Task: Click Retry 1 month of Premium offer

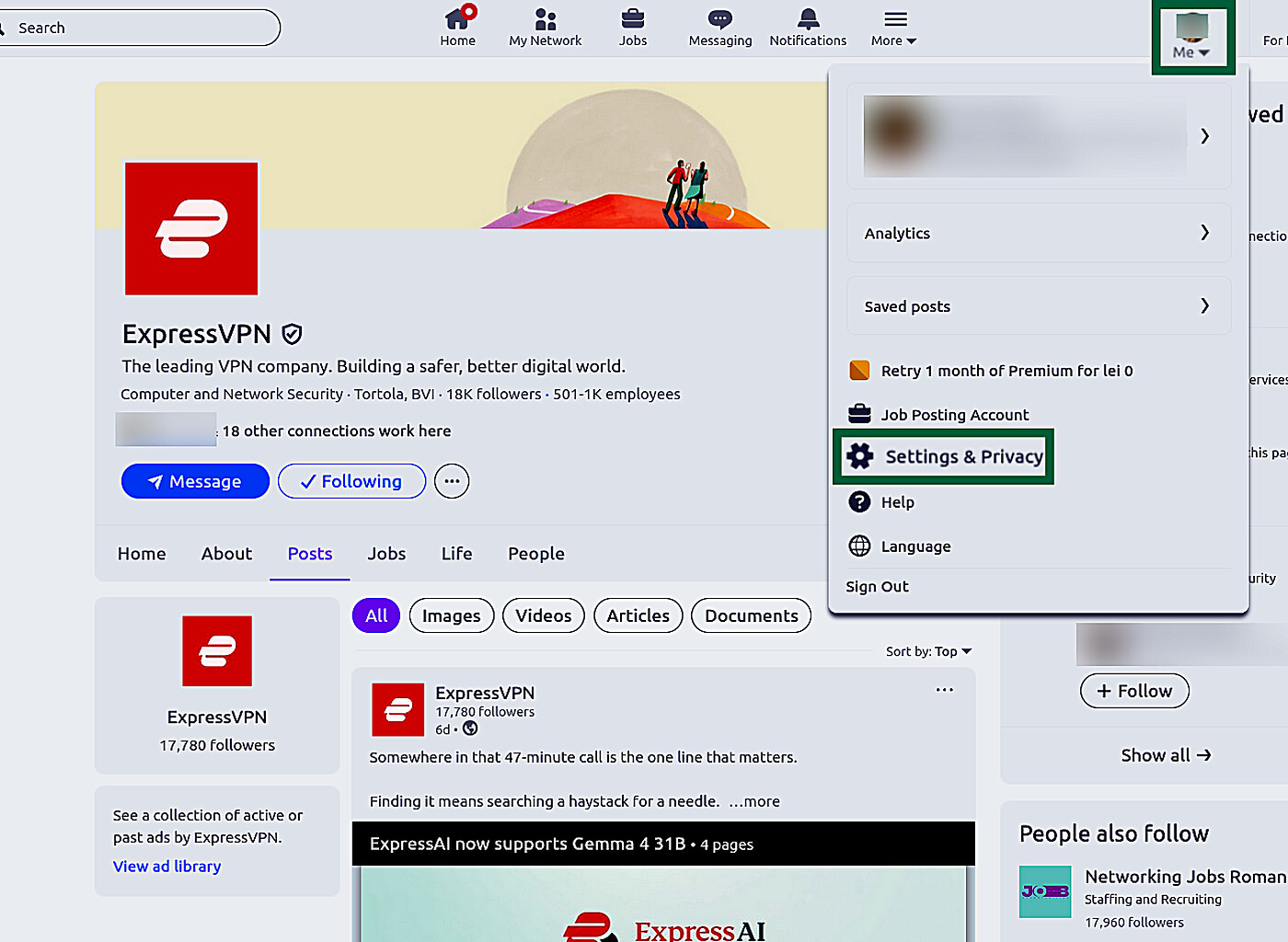Action: click(x=1006, y=371)
